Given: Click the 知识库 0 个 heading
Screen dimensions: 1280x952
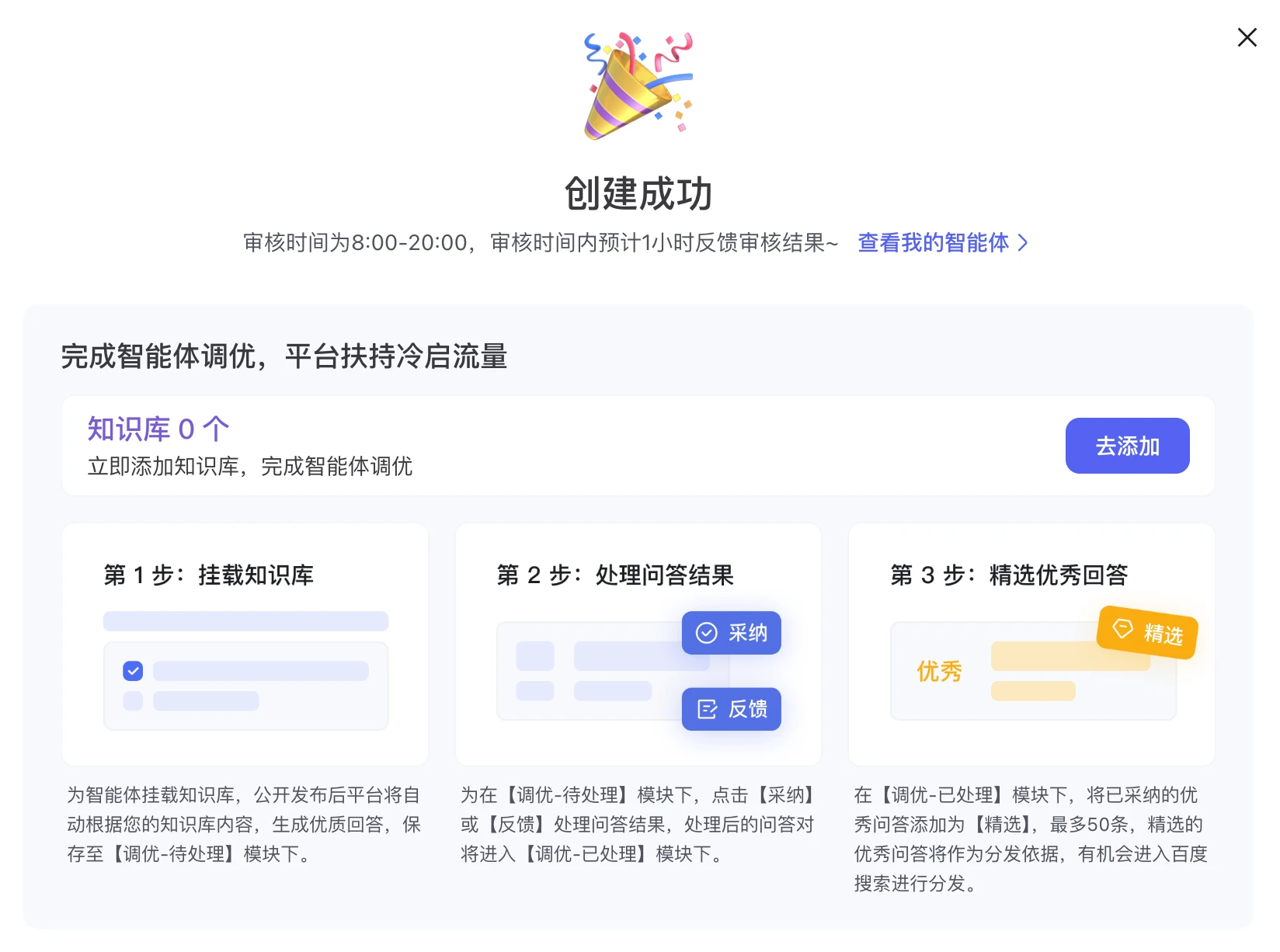Looking at the screenshot, I should click(x=158, y=429).
